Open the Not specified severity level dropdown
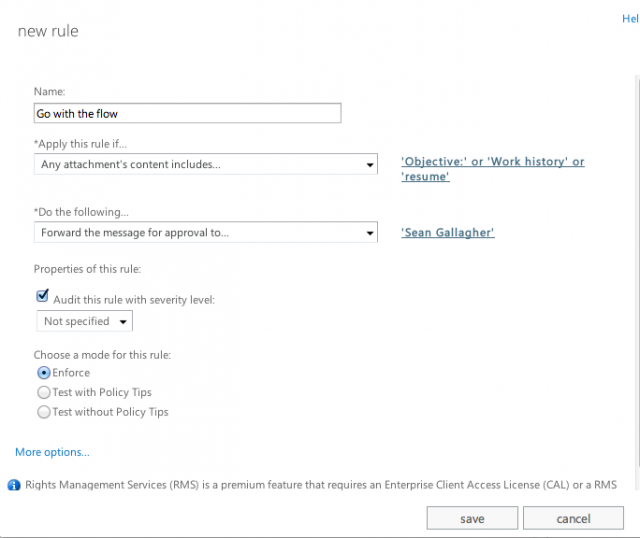640x538 pixels. click(84, 321)
